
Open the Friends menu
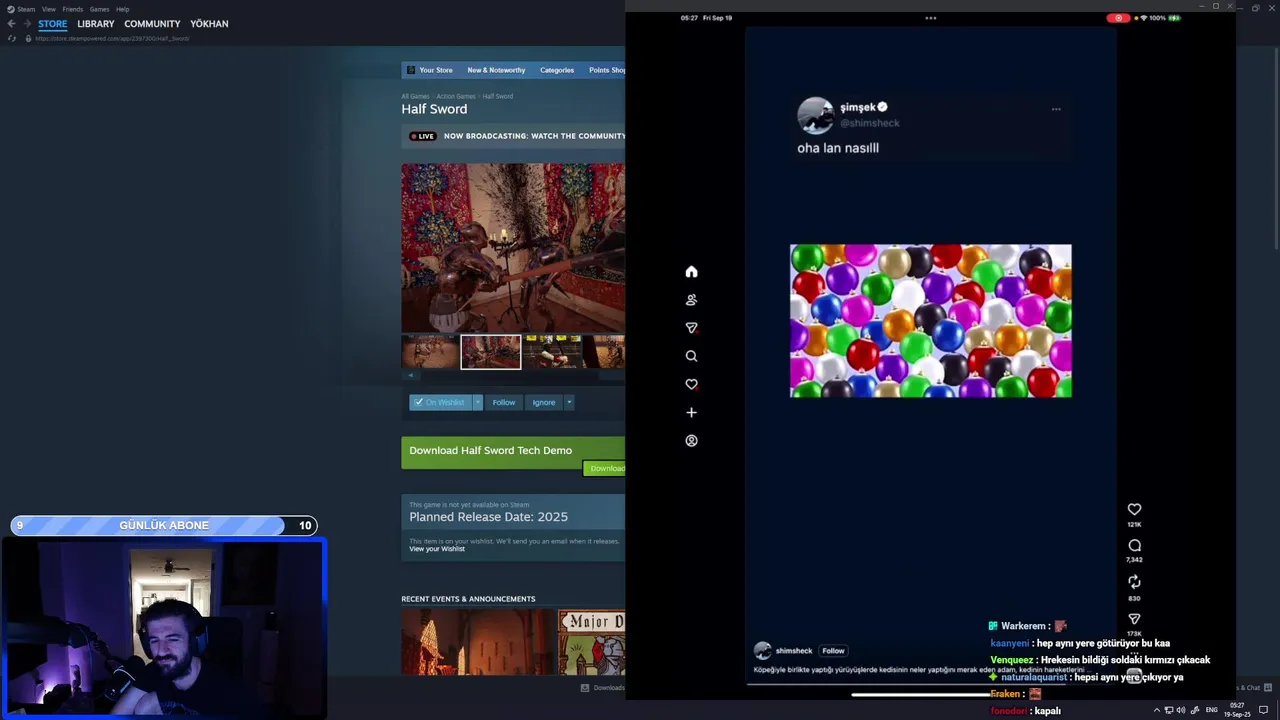coord(73,9)
